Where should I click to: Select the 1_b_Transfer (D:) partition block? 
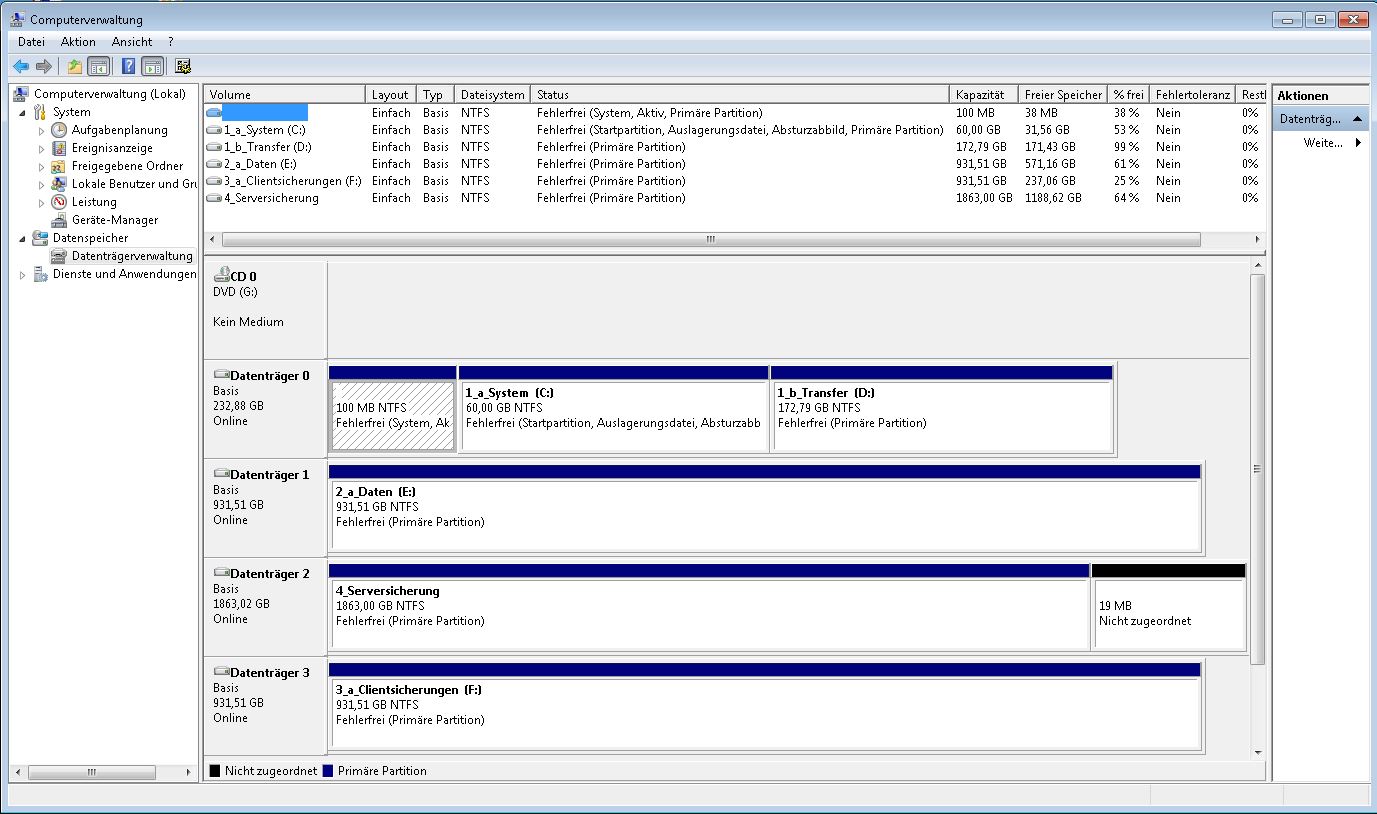tap(942, 409)
